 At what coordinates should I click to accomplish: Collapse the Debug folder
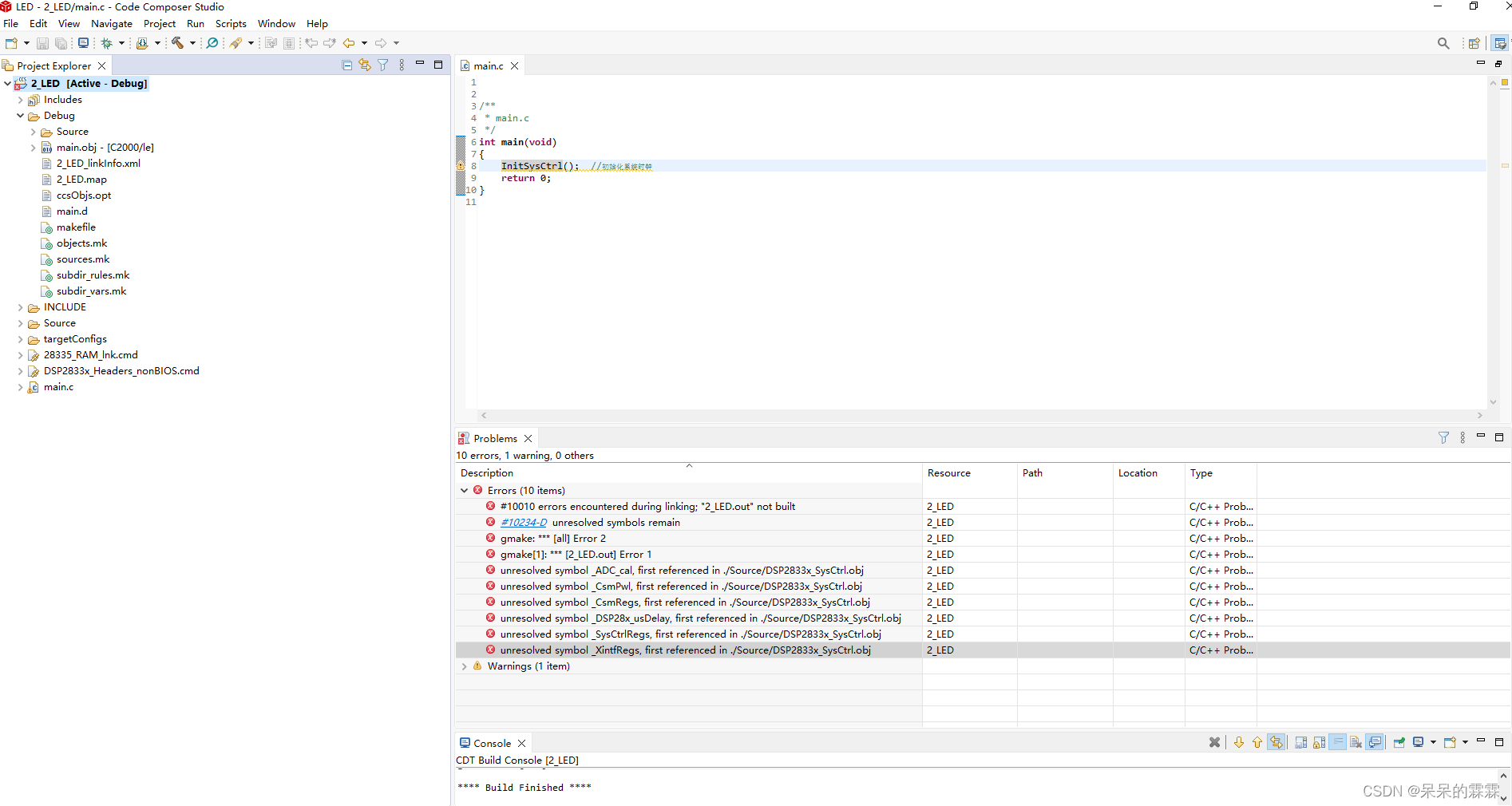click(21, 116)
